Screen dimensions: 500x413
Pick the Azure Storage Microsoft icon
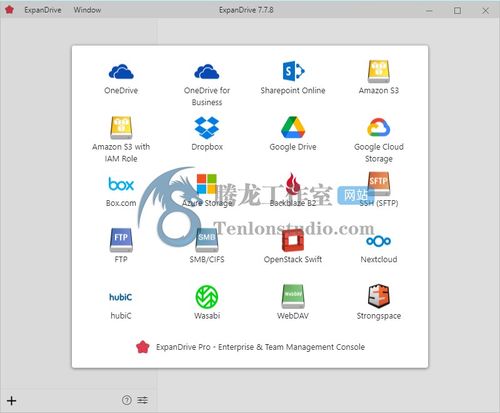pos(207,184)
